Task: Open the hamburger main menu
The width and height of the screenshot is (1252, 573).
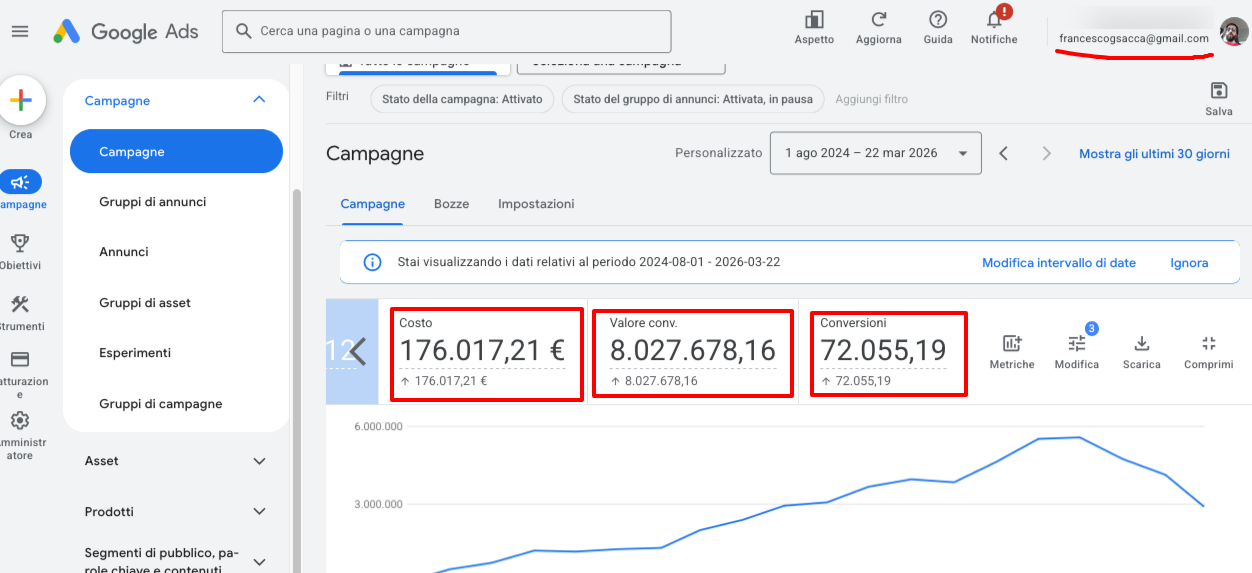Action: (x=20, y=31)
